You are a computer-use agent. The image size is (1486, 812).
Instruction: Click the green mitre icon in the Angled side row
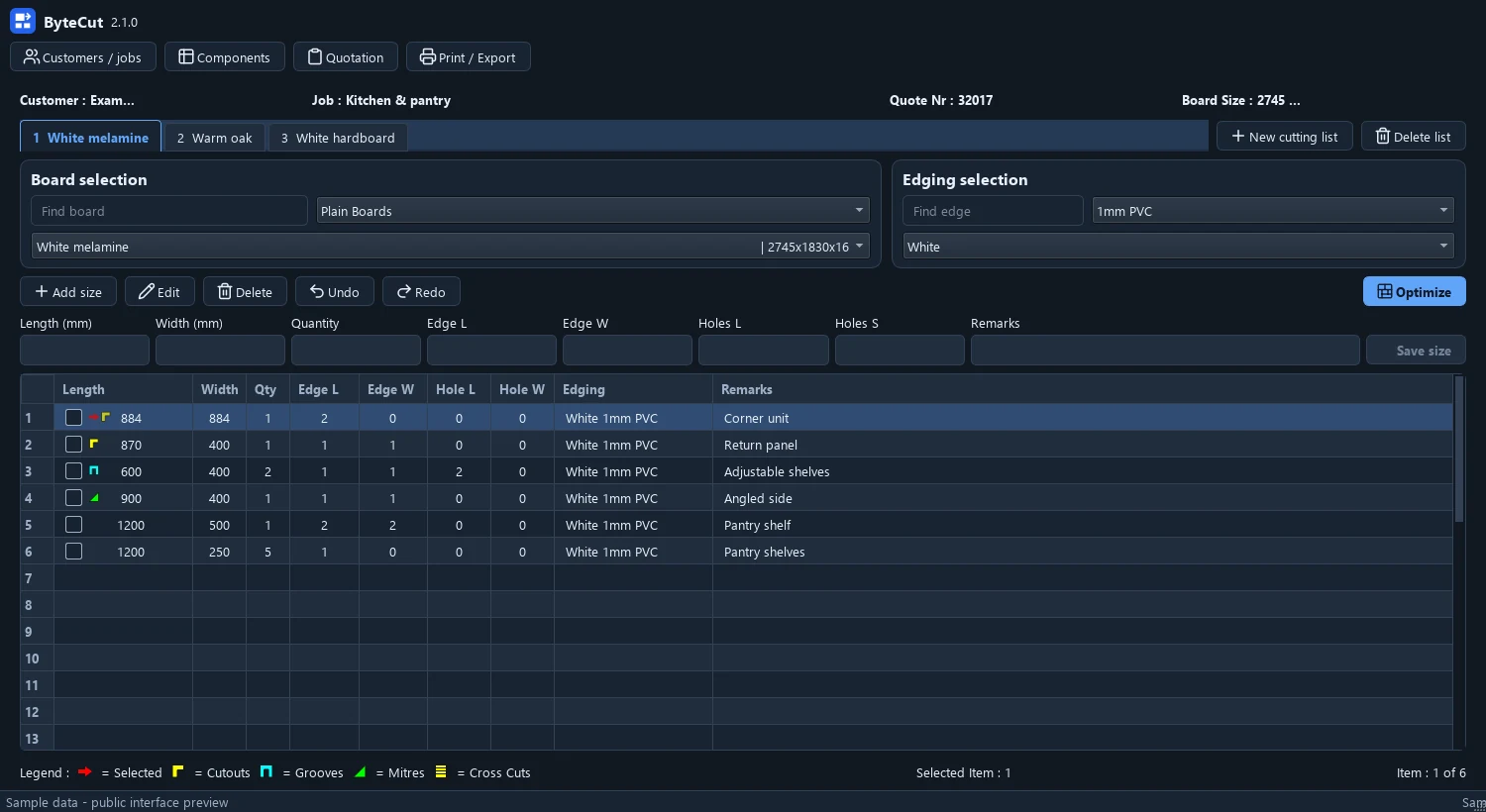click(94, 497)
